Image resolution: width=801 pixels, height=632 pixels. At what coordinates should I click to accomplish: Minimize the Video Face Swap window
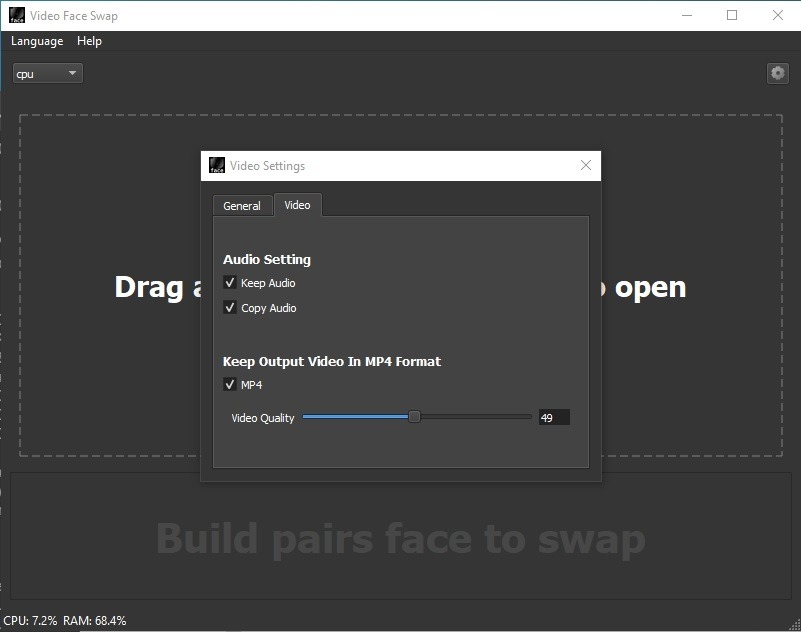click(687, 15)
